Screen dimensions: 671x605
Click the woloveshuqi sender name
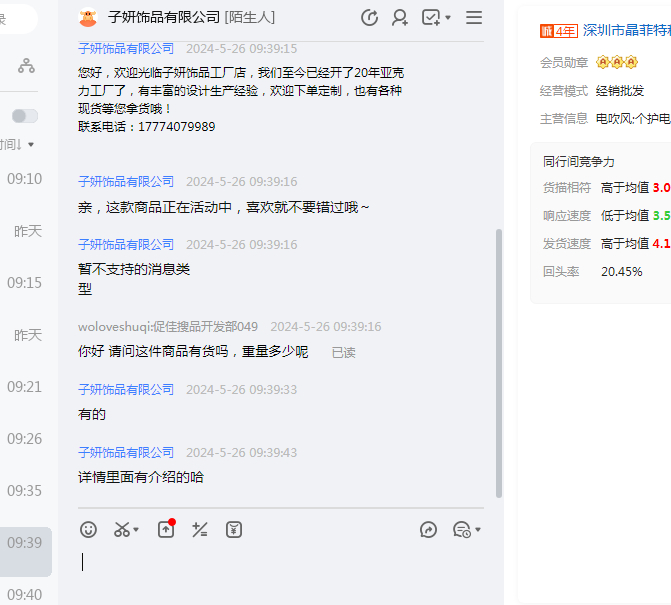(168, 327)
